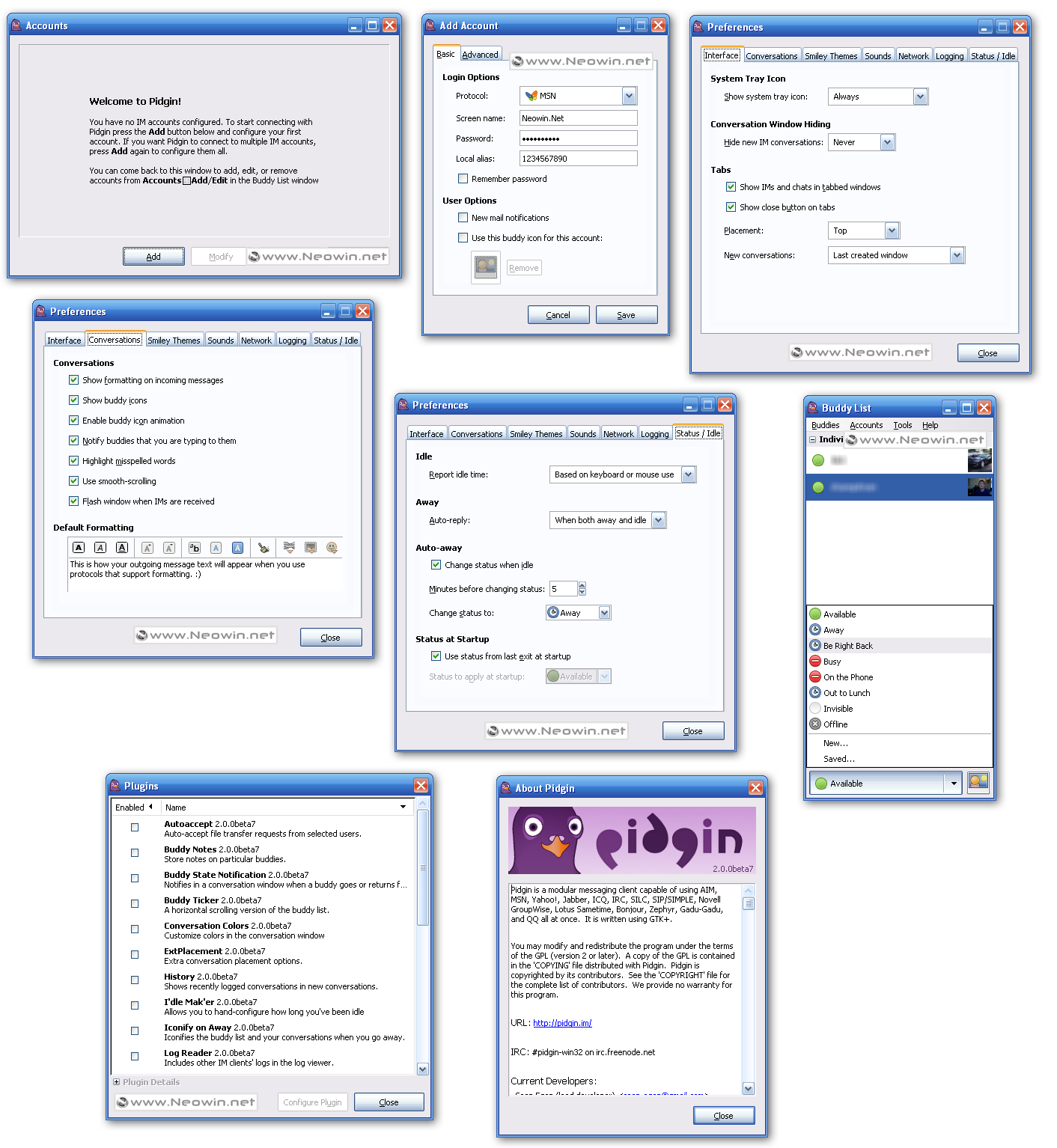
Task: Increase minutes before changing status stepper
Action: pyautogui.click(x=582, y=585)
